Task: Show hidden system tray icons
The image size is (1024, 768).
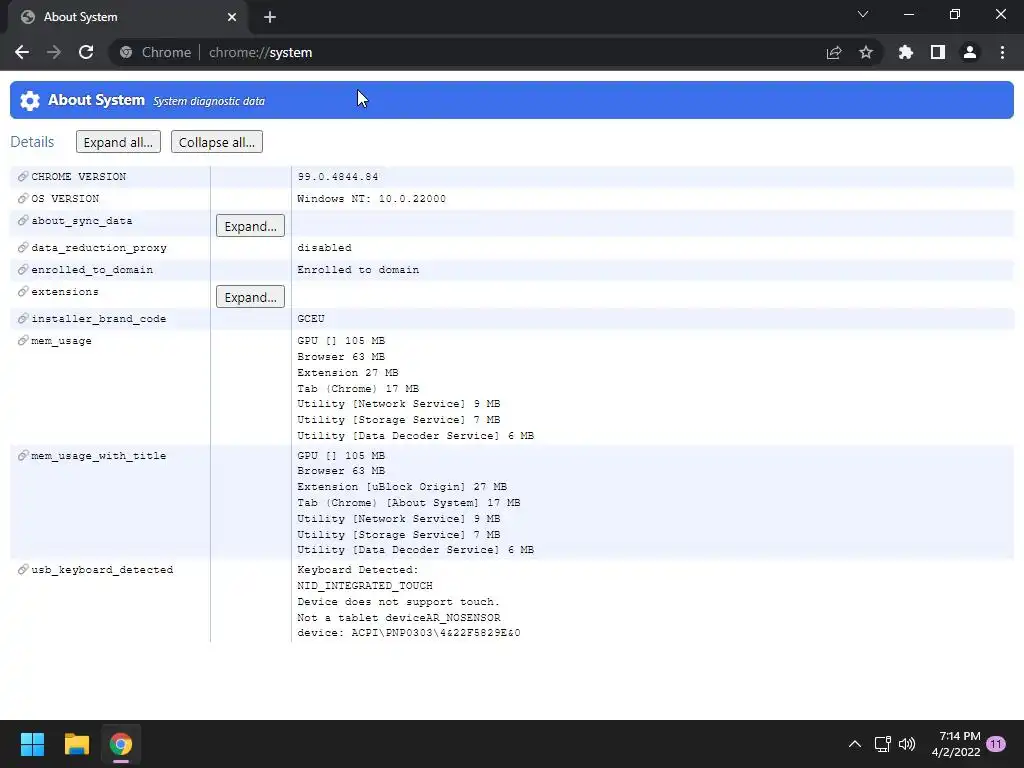Action: 854,744
